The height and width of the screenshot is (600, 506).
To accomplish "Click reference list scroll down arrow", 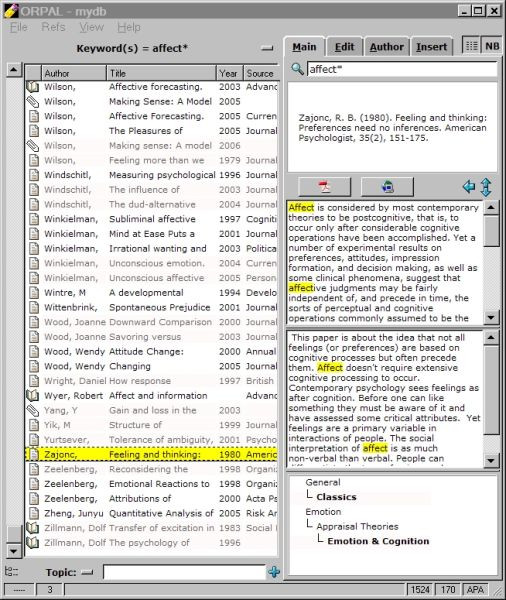I will click(x=14, y=551).
